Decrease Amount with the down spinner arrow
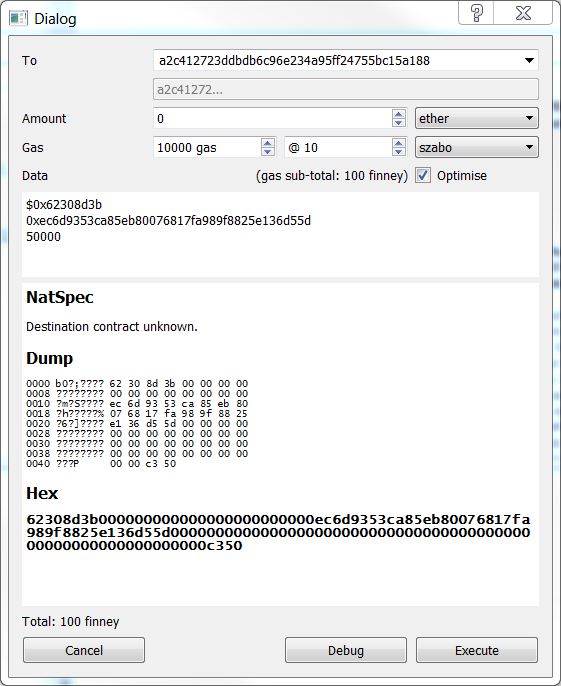This screenshot has height=686, width=561. (x=399, y=123)
